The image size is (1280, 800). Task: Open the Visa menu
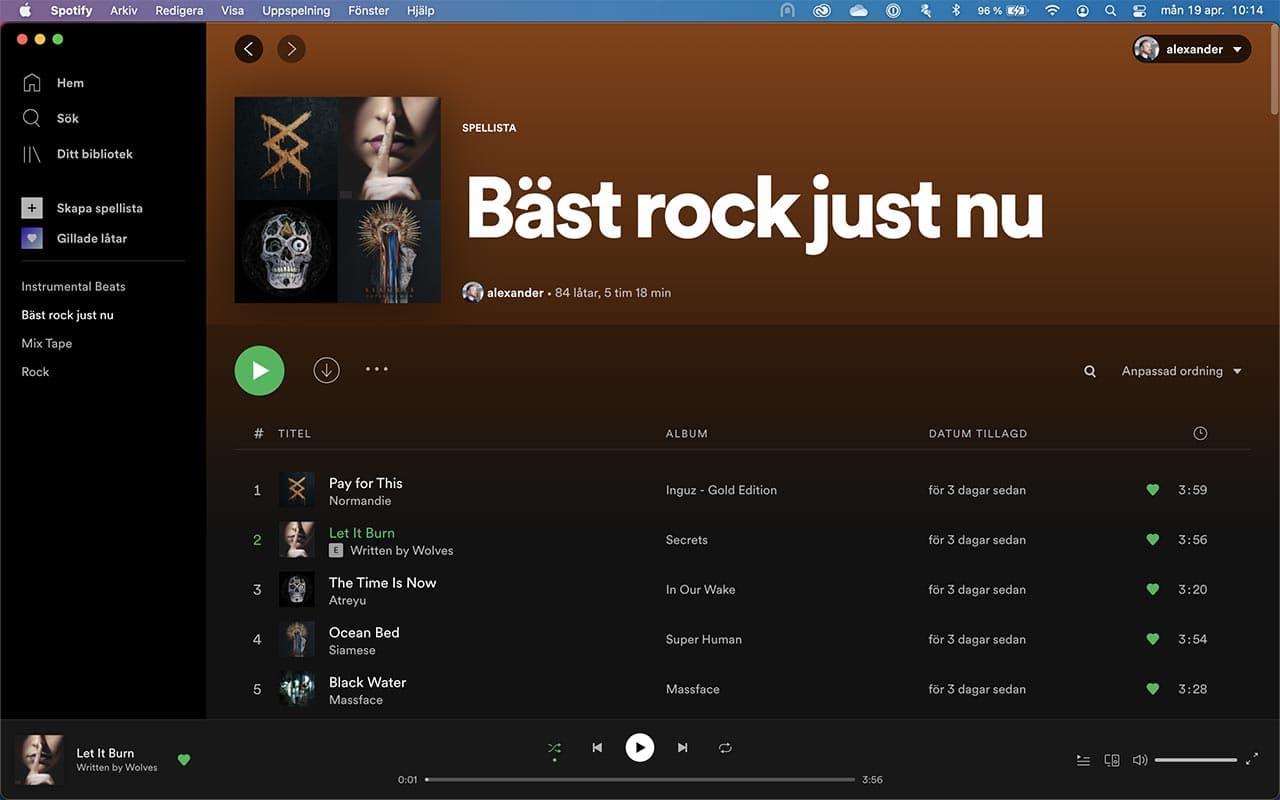(x=232, y=10)
